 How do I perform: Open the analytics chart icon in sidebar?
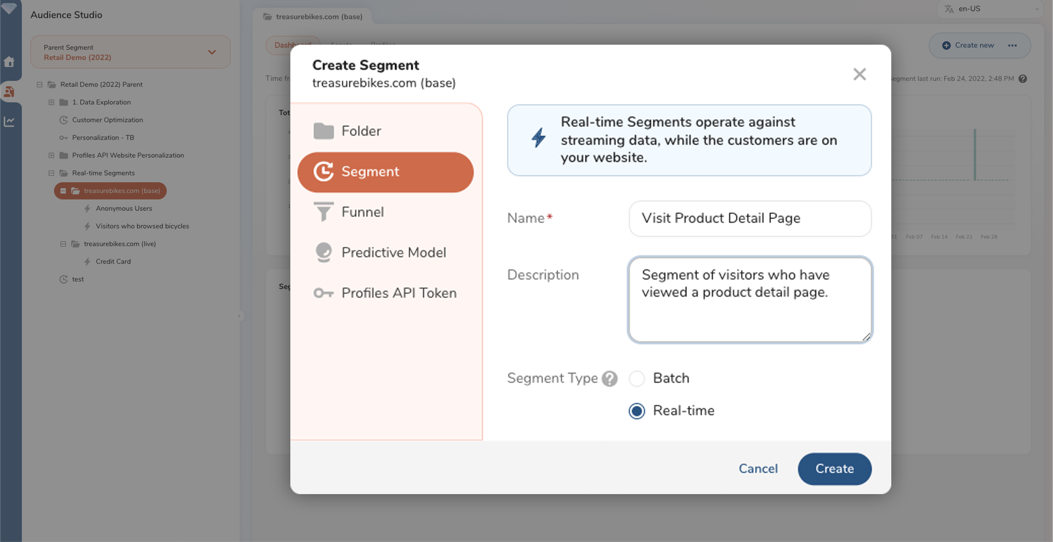(10, 122)
